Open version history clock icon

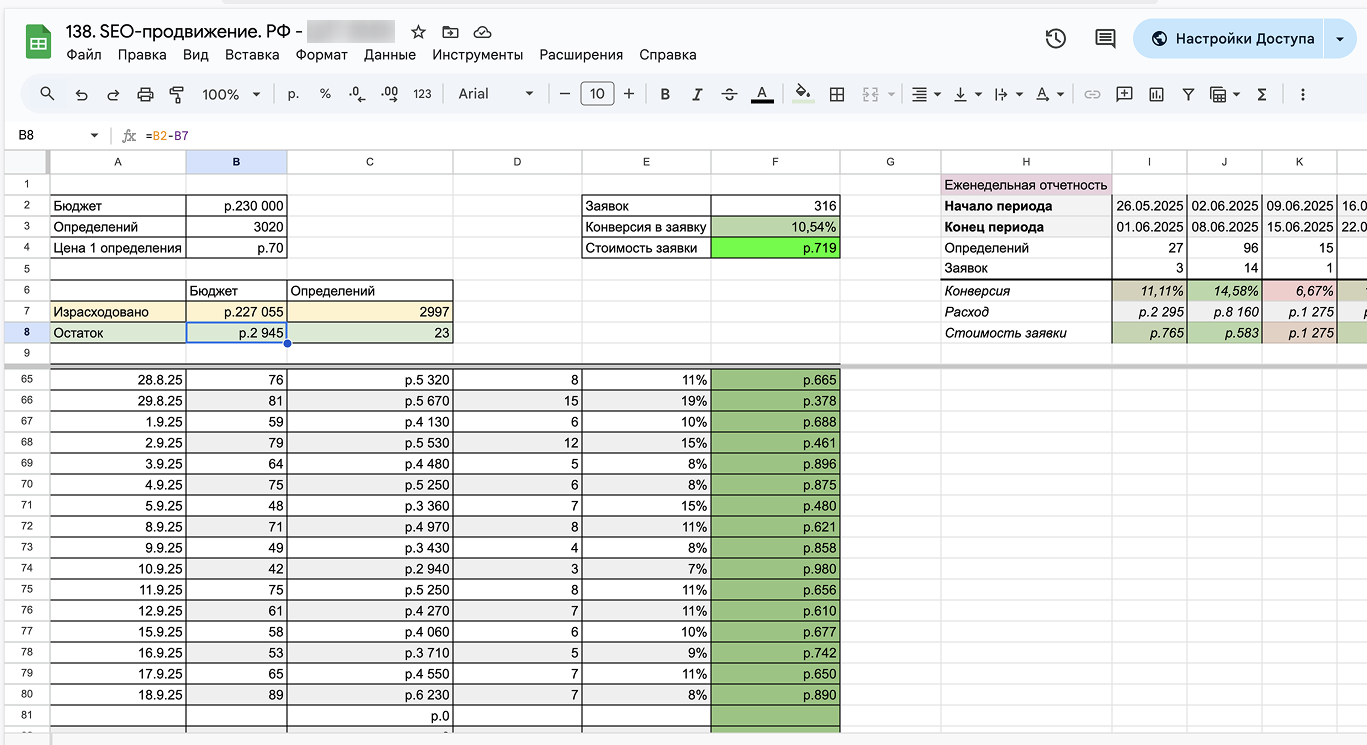pyautogui.click(x=1055, y=39)
